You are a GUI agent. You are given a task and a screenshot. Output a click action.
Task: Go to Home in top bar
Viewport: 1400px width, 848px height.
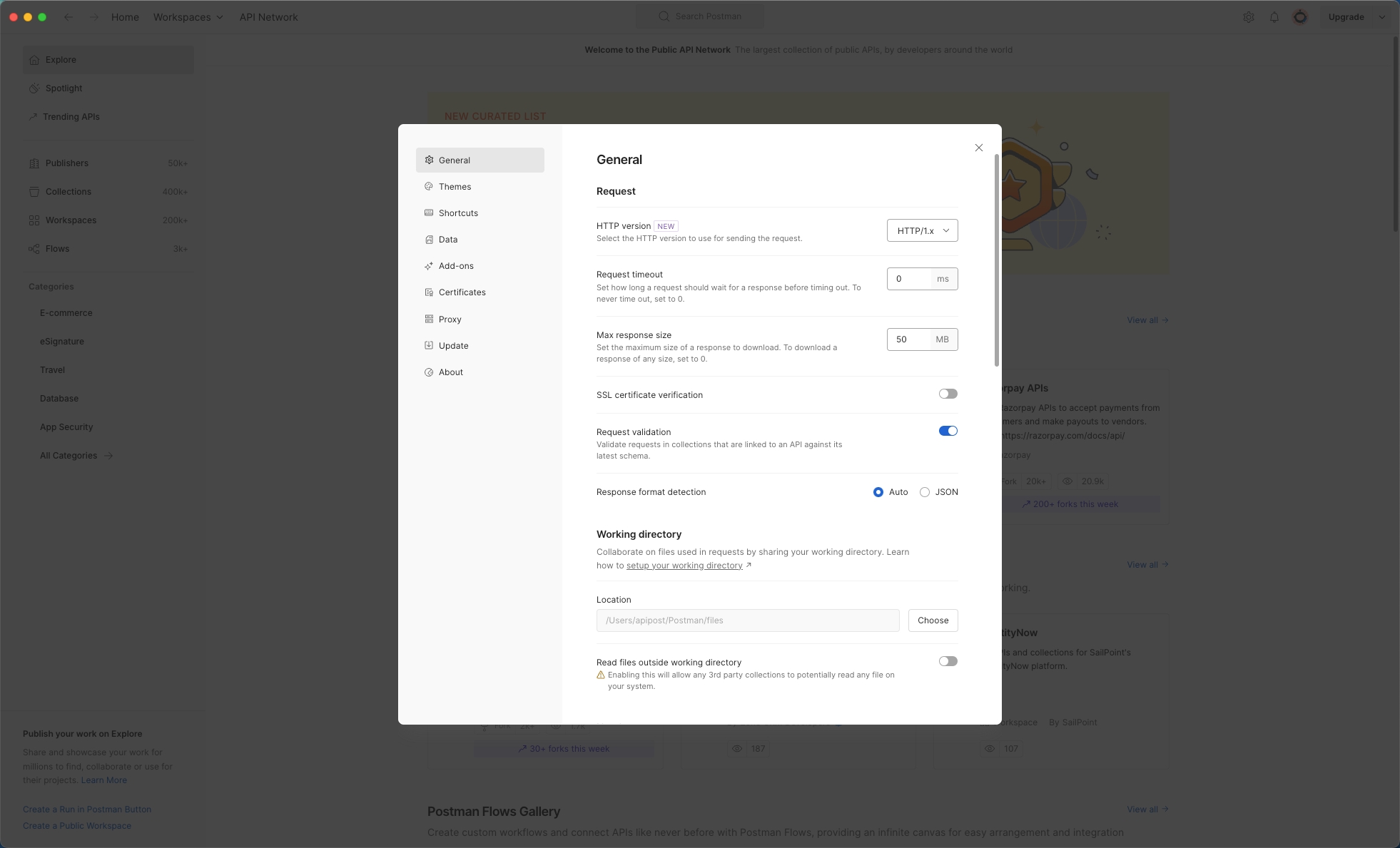point(125,17)
